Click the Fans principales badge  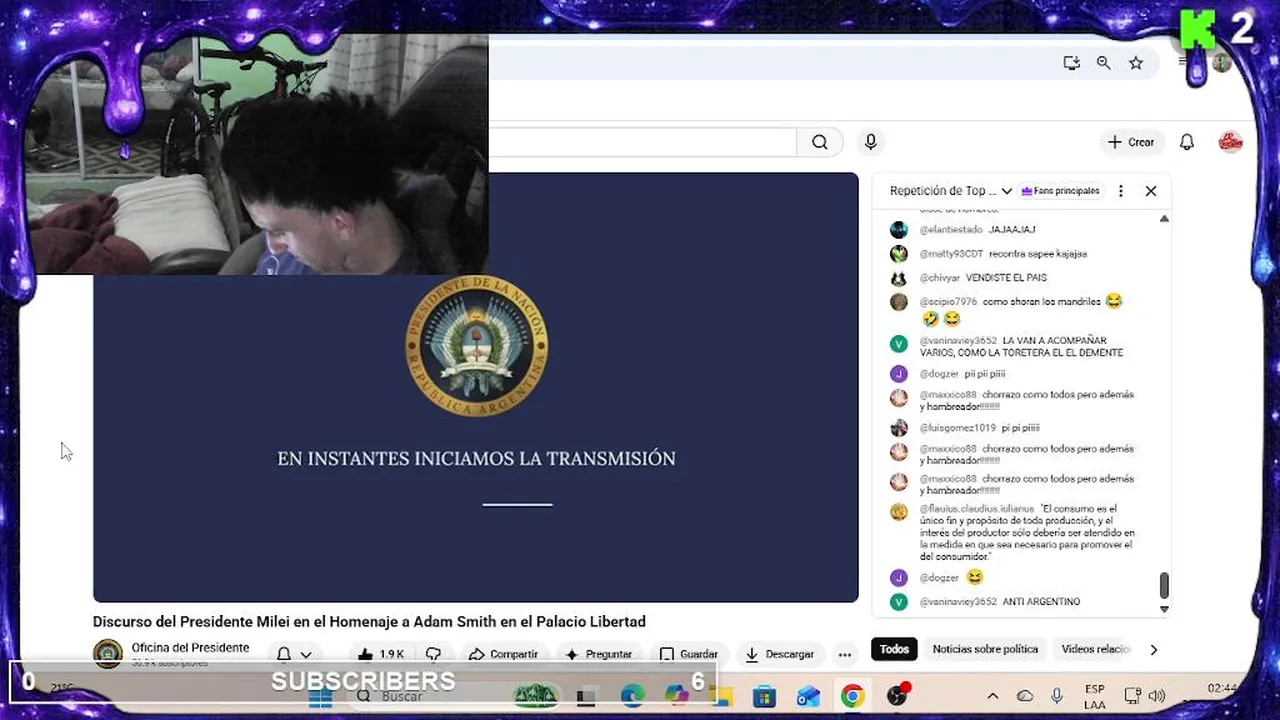(1060, 191)
